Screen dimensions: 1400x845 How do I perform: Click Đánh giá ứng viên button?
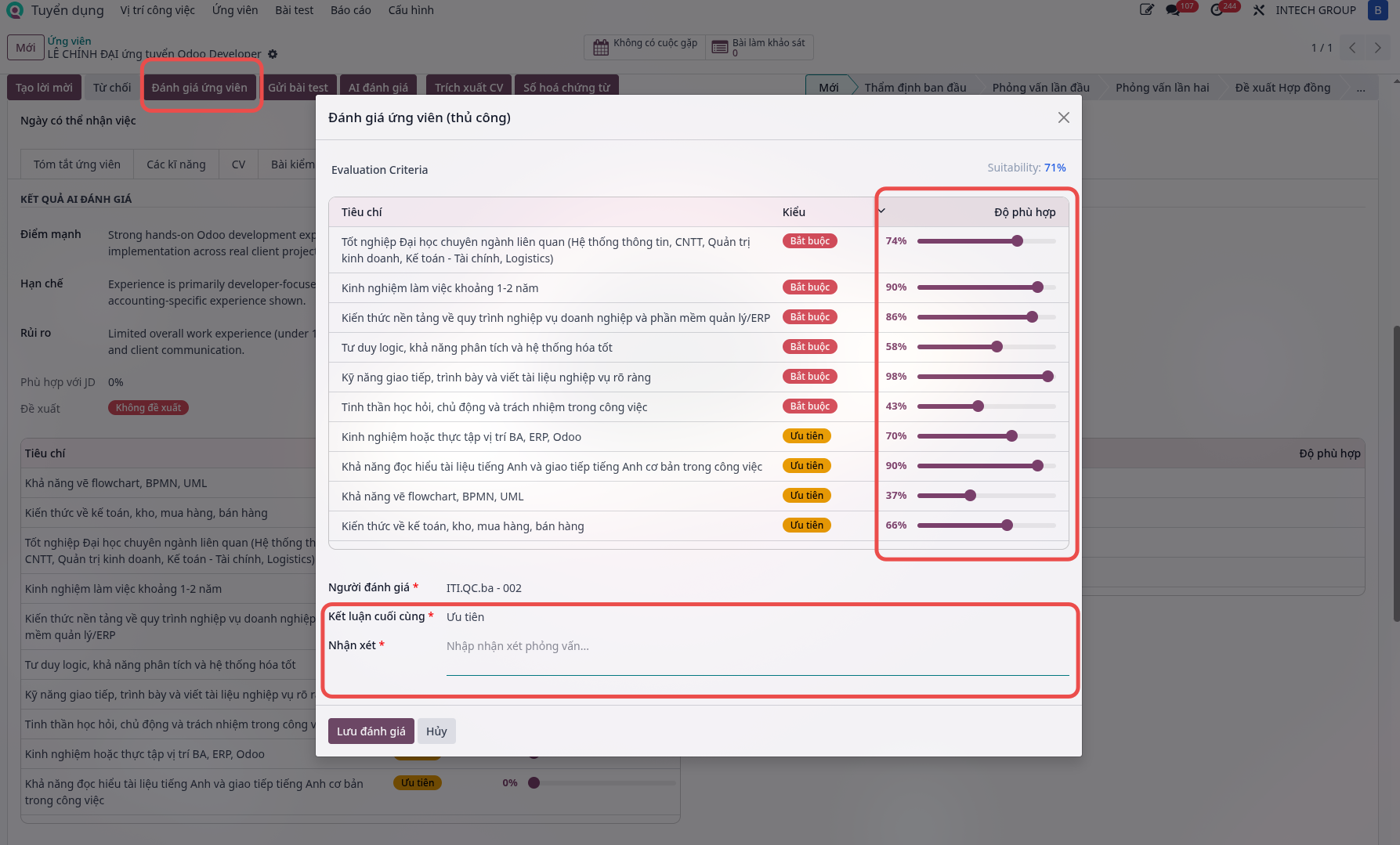(x=200, y=88)
